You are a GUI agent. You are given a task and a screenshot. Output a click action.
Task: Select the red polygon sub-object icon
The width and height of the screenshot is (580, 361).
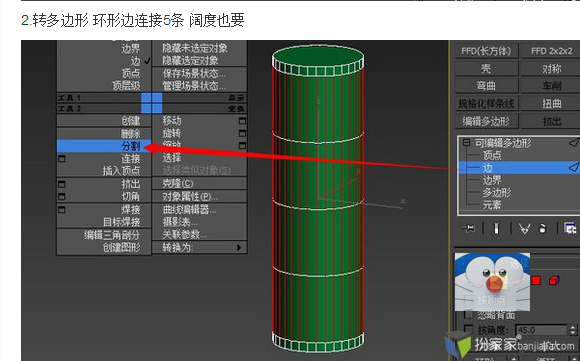coord(536,281)
